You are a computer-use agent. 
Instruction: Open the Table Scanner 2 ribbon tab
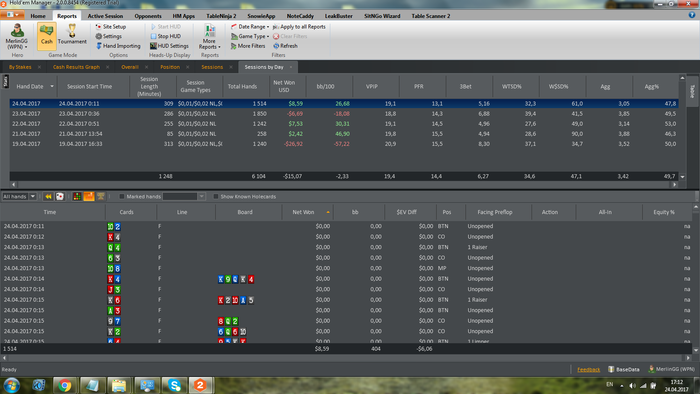click(x=430, y=16)
